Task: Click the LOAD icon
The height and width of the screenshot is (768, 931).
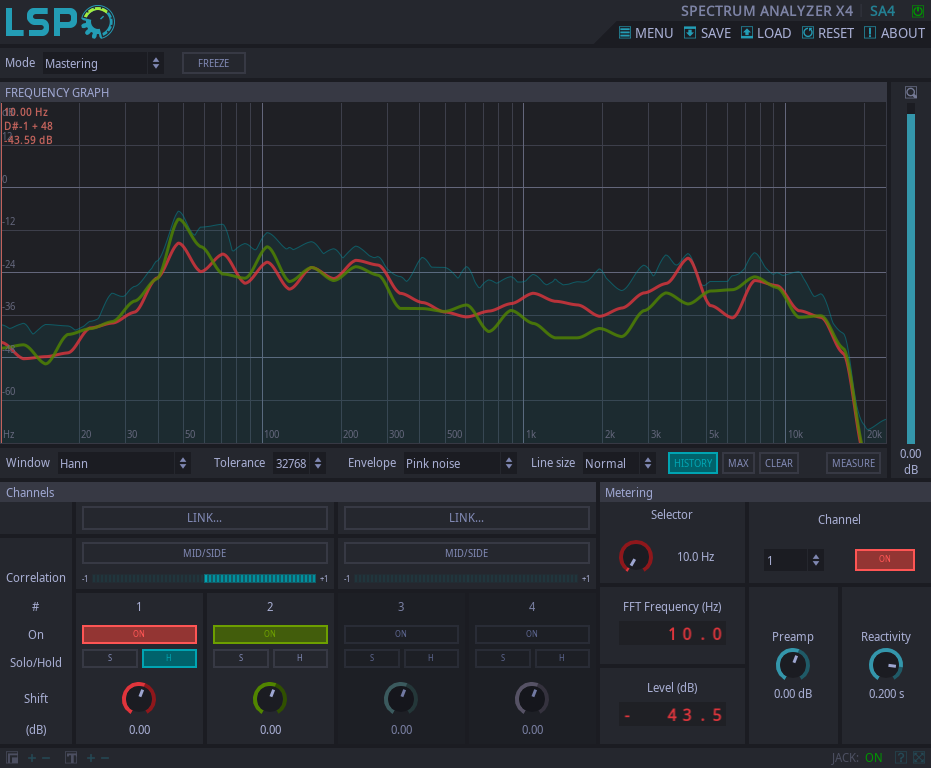Action: (x=747, y=33)
